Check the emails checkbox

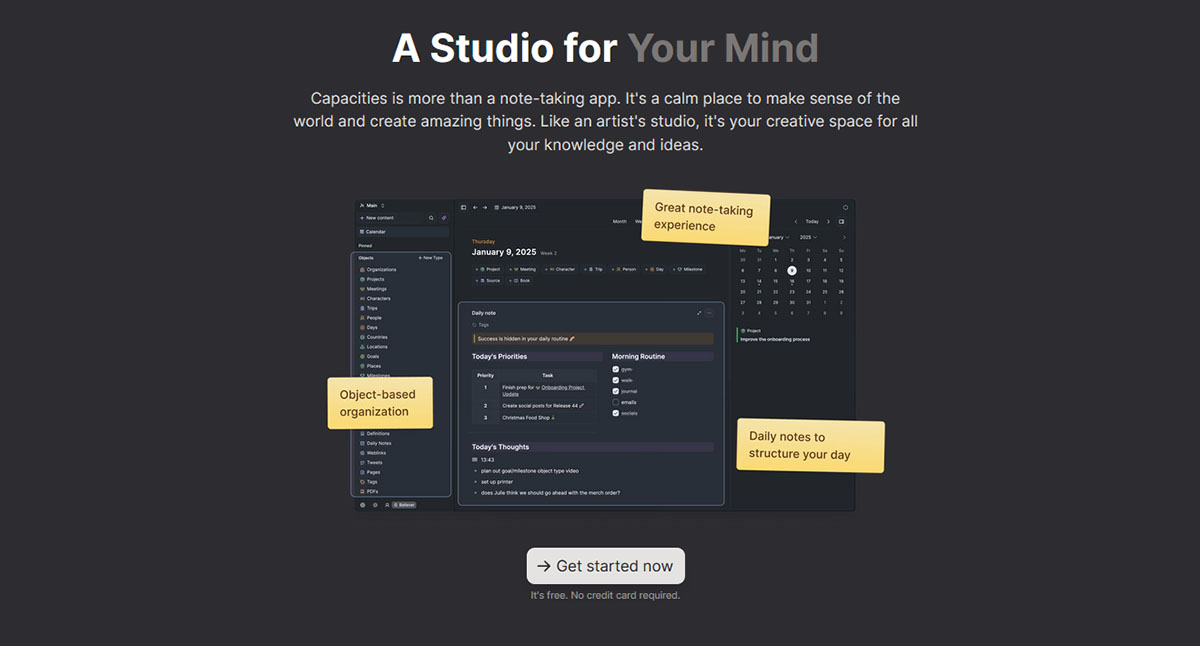616,402
